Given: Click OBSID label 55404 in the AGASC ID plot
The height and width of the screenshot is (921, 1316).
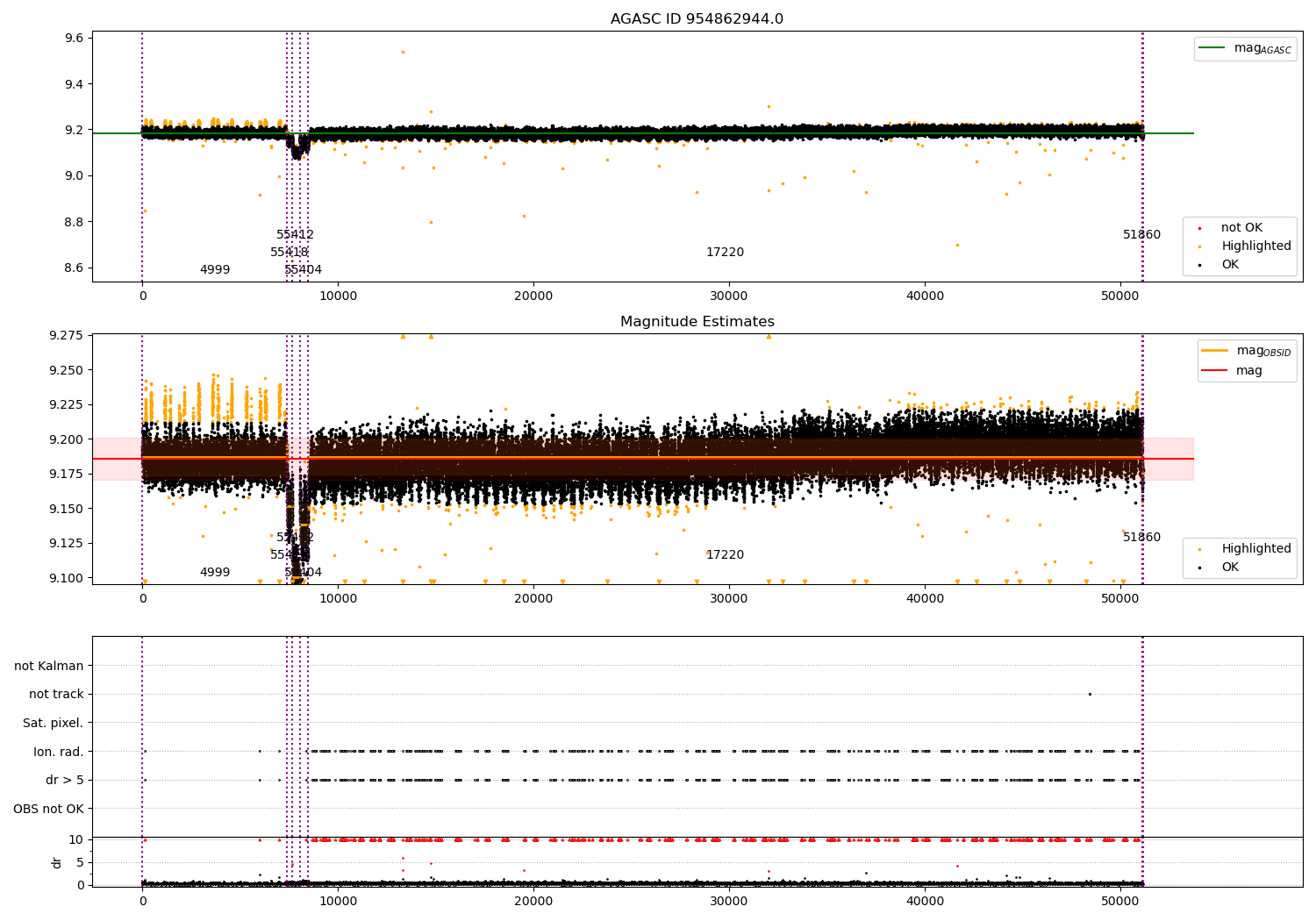Looking at the screenshot, I should 304,270.
